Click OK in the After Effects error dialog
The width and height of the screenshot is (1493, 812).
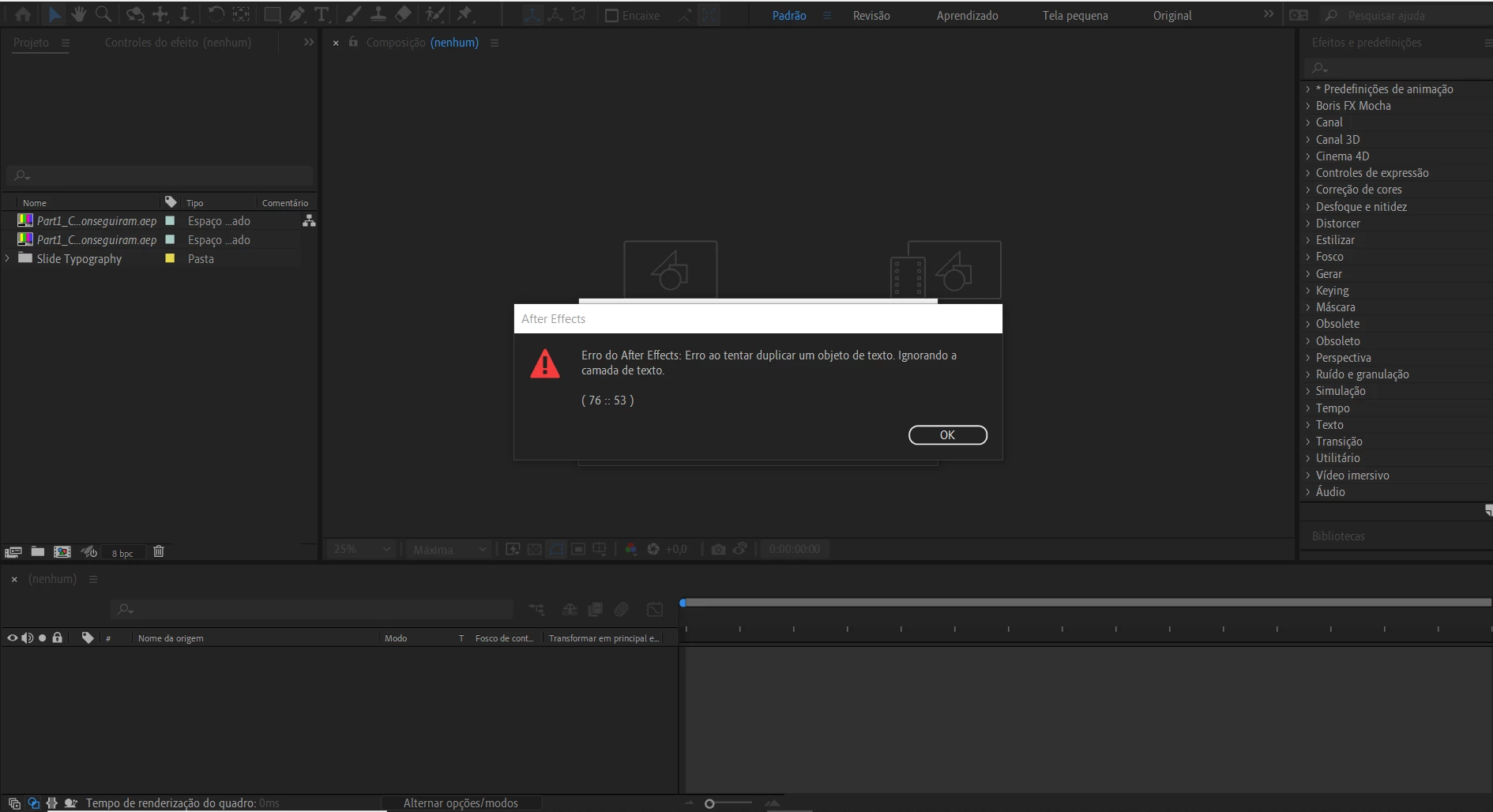click(947, 435)
